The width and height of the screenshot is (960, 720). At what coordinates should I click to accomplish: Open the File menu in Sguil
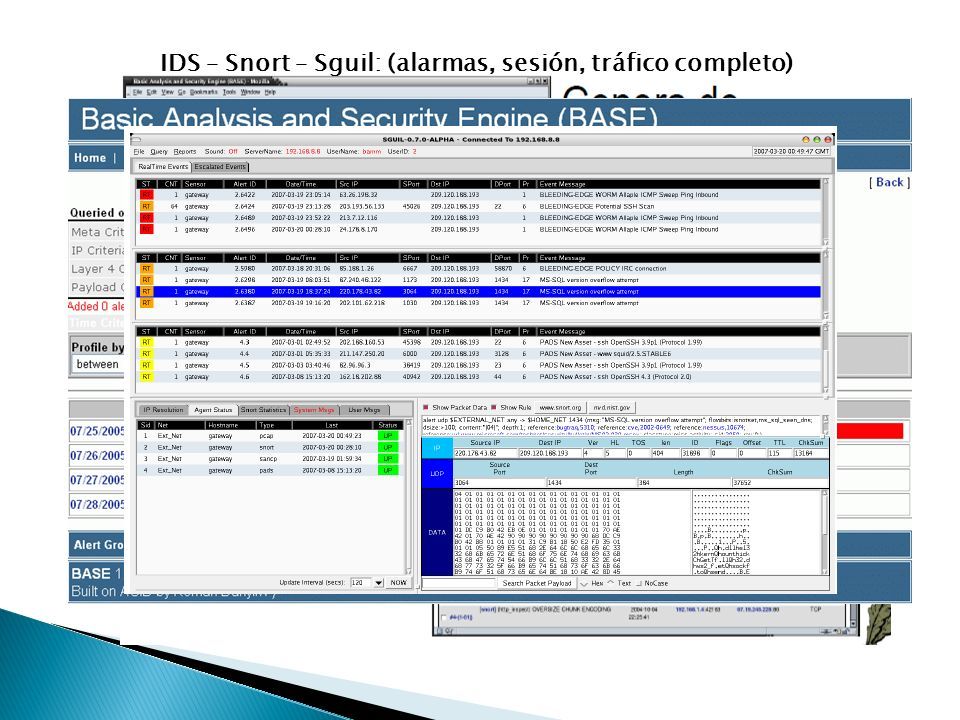click(x=139, y=151)
